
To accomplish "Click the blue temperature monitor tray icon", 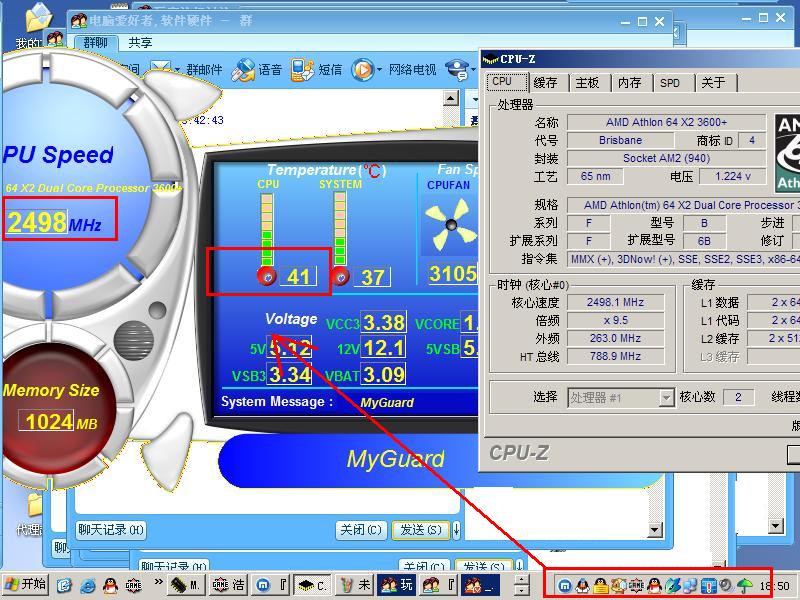I will tap(709, 585).
